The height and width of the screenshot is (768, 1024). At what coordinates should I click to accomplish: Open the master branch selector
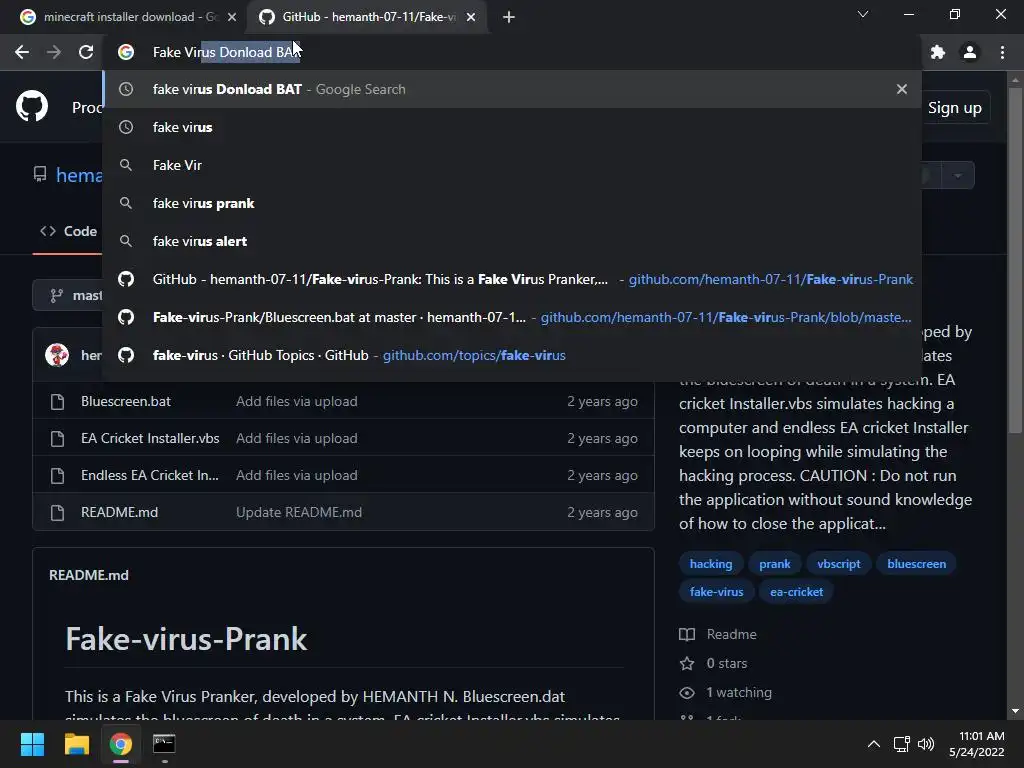pyautogui.click(x=69, y=295)
